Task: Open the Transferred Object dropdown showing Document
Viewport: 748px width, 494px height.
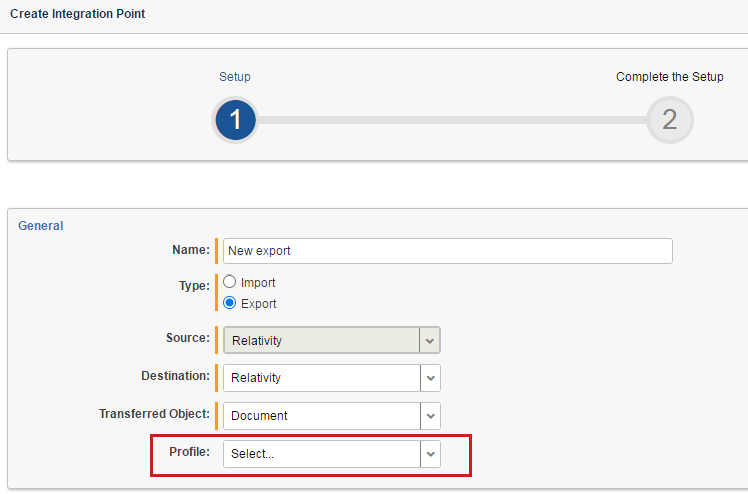Action: [x=332, y=415]
